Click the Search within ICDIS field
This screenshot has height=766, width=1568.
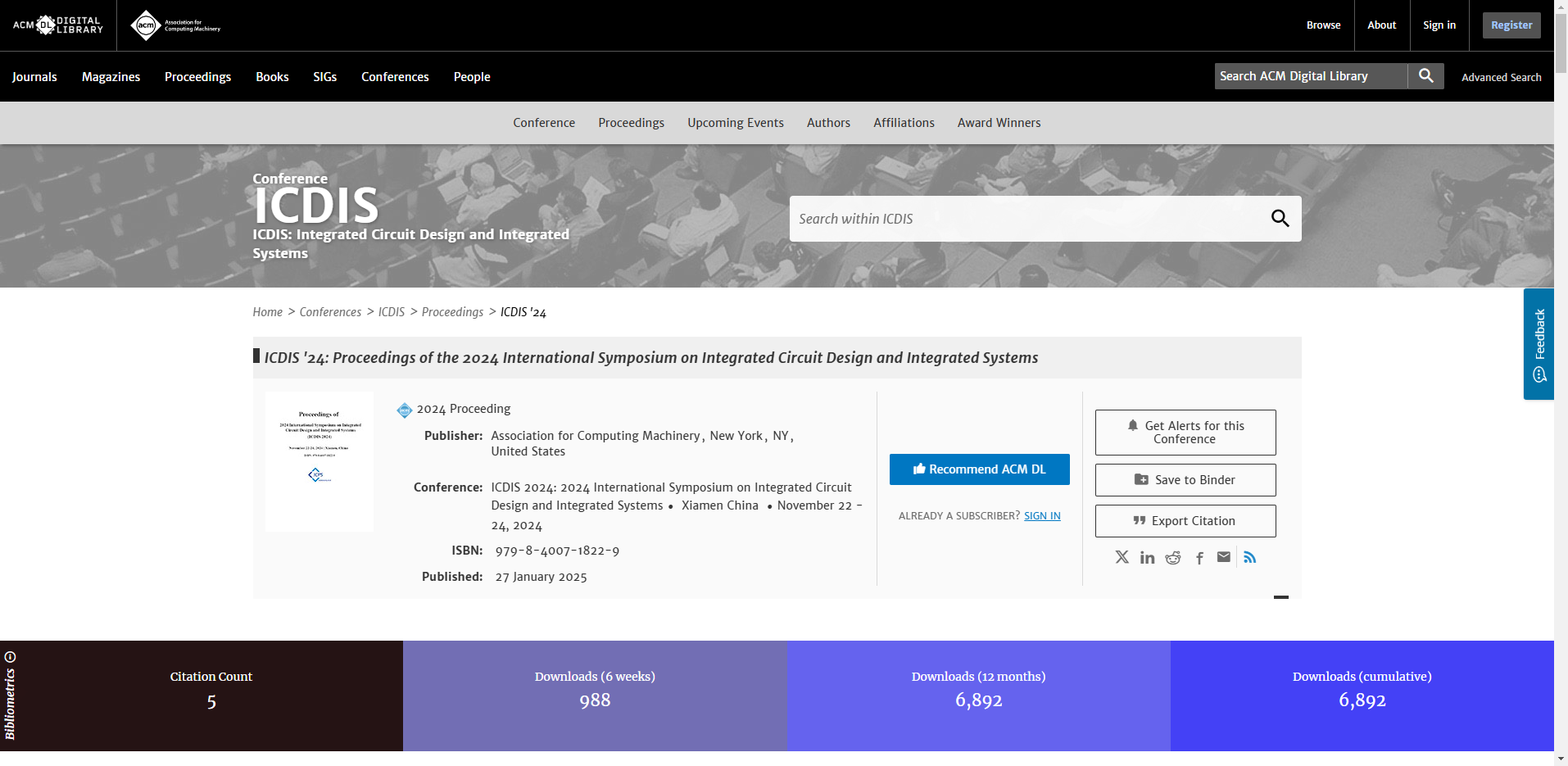pyautogui.click(x=1024, y=219)
